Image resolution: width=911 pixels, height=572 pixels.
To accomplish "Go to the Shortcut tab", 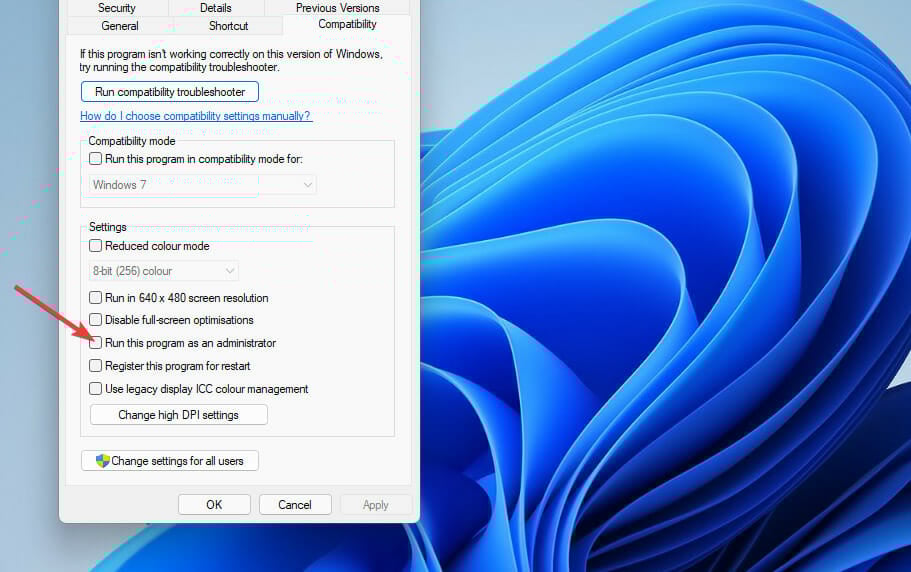I will [x=228, y=26].
